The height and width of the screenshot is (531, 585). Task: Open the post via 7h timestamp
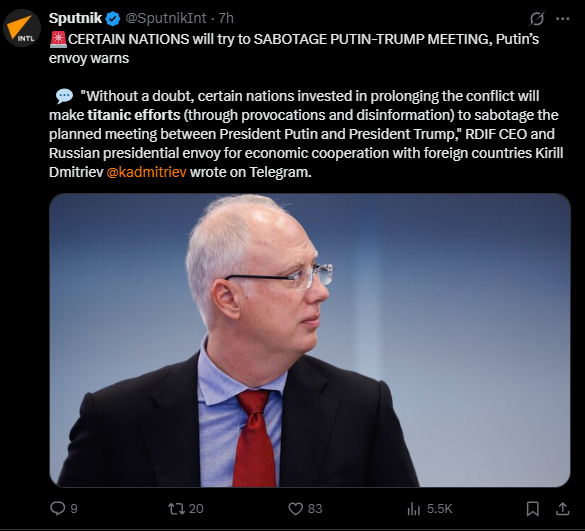(226, 18)
